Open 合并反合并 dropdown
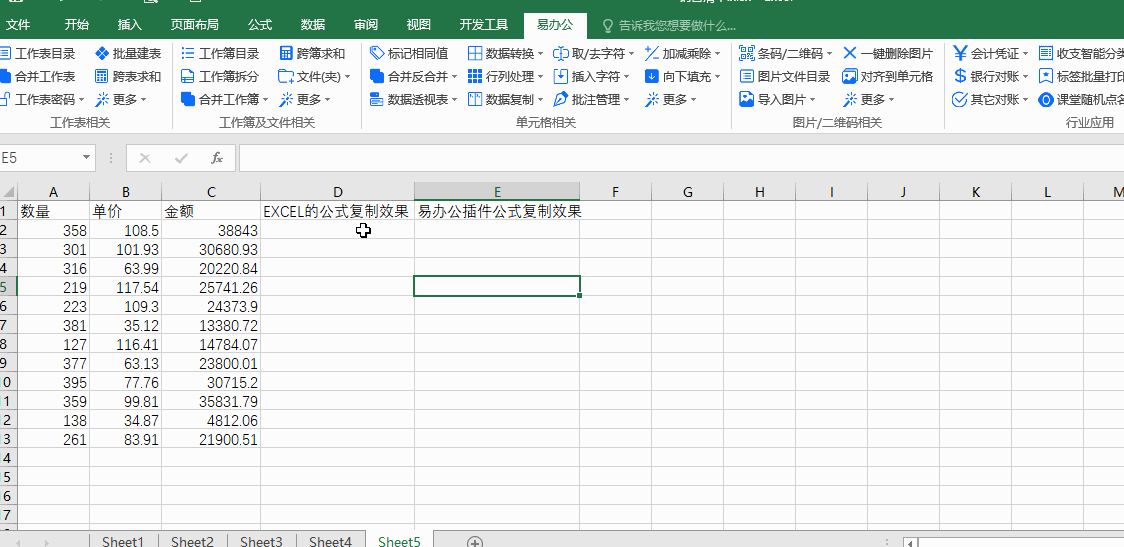The width and height of the screenshot is (1124, 547). coord(454,77)
